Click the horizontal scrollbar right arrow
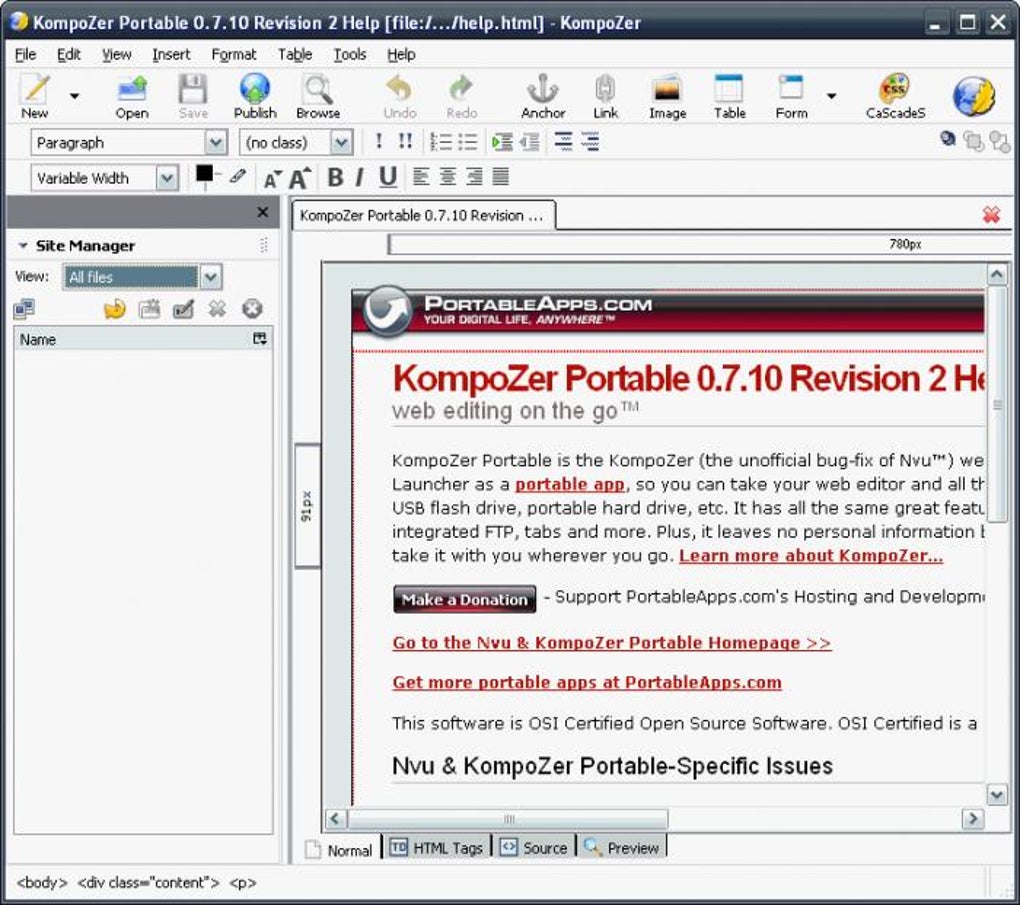1020x905 pixels. click(973, 818)
